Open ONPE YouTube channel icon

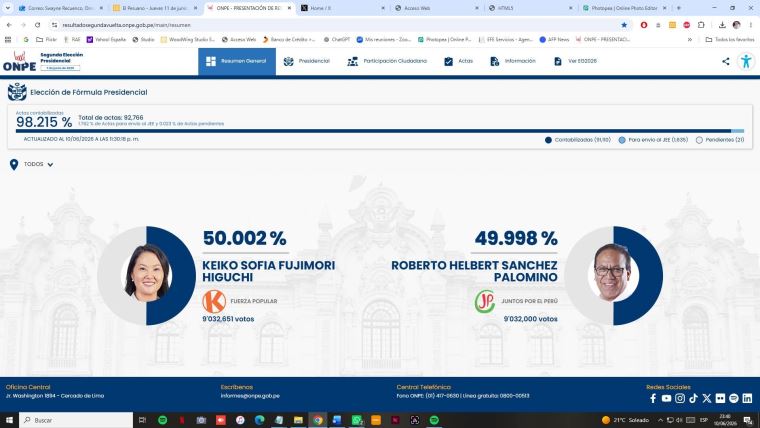point(666,398)
